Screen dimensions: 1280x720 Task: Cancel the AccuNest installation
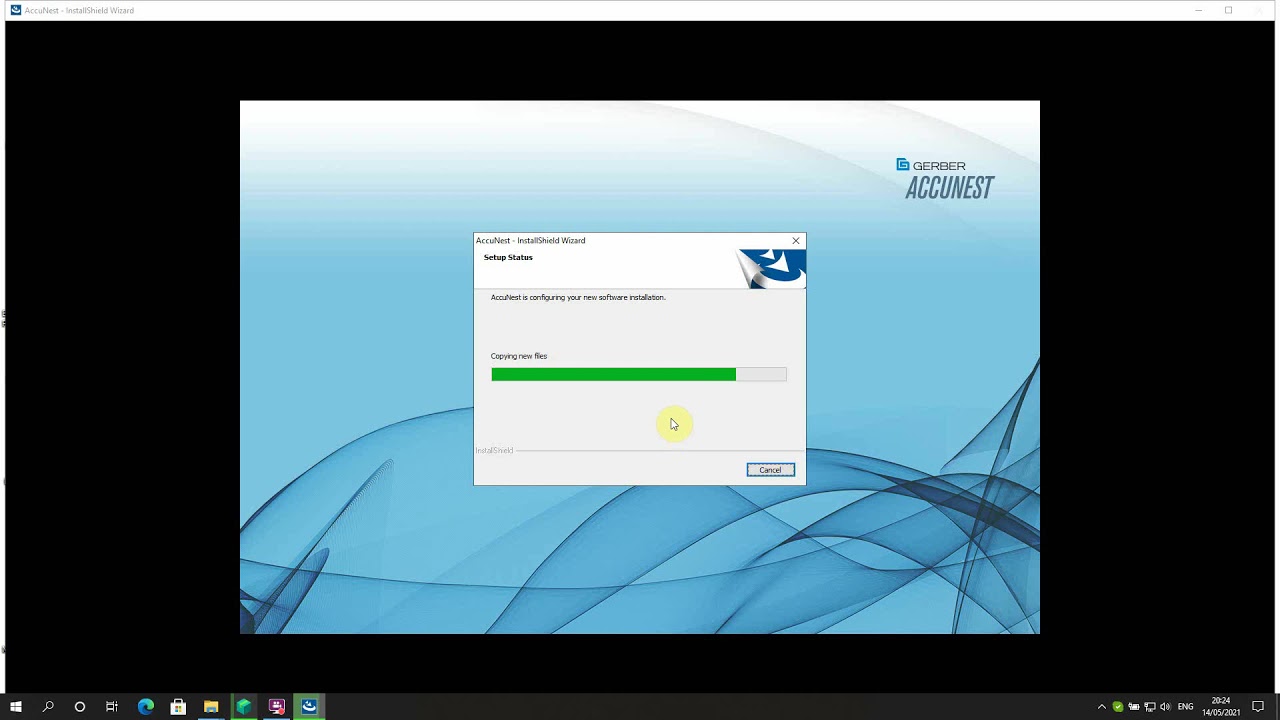point(770,470)
